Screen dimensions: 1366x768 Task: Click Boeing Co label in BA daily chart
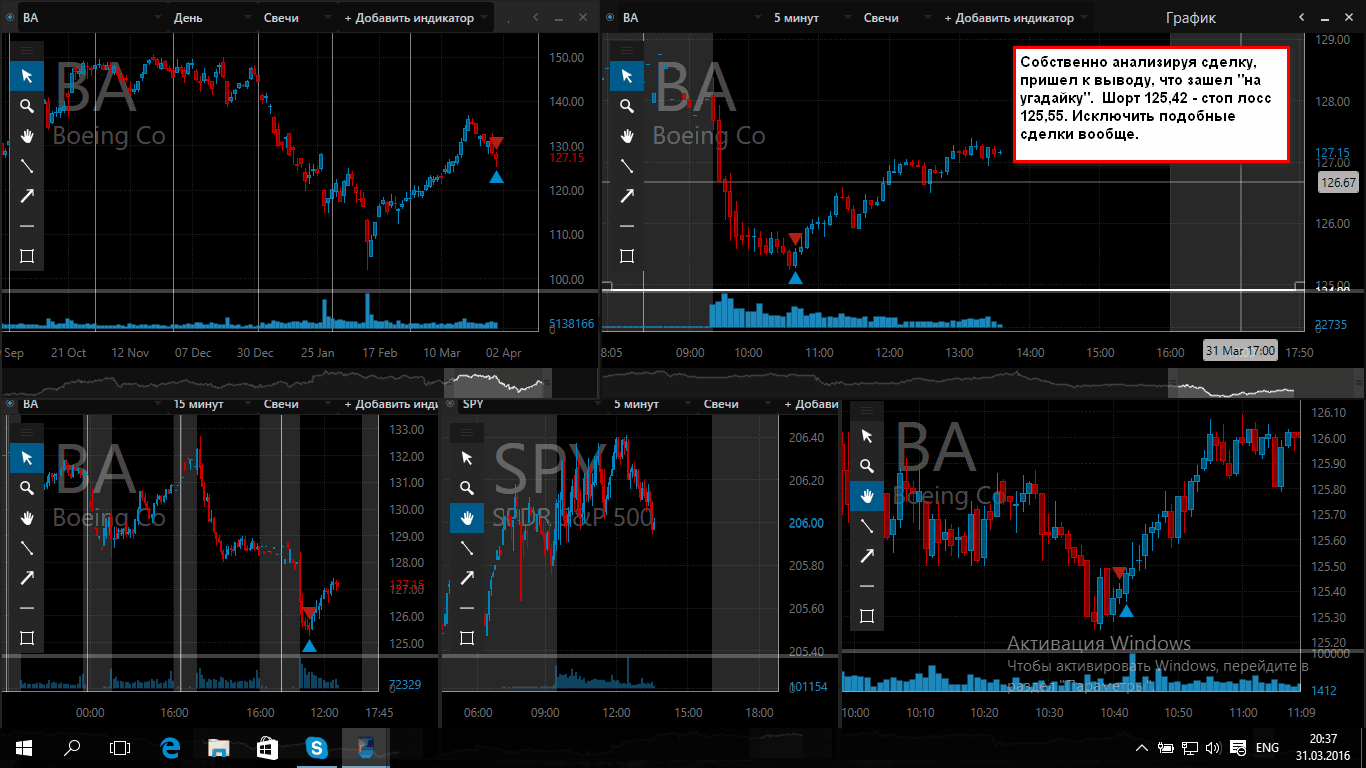pos(109,135)
